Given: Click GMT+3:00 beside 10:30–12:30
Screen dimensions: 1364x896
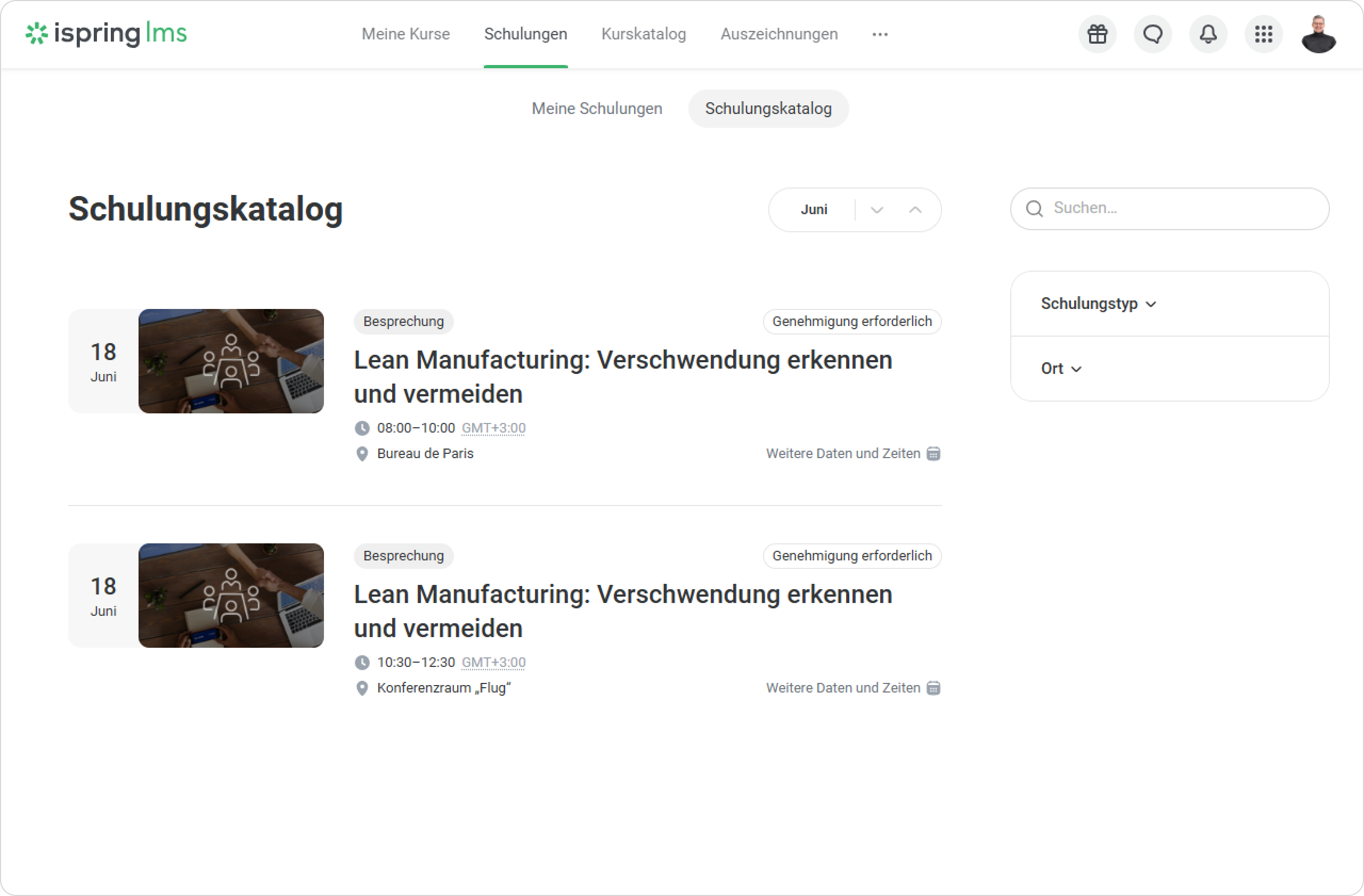Looking at the screenshot, I should [493, 662].
